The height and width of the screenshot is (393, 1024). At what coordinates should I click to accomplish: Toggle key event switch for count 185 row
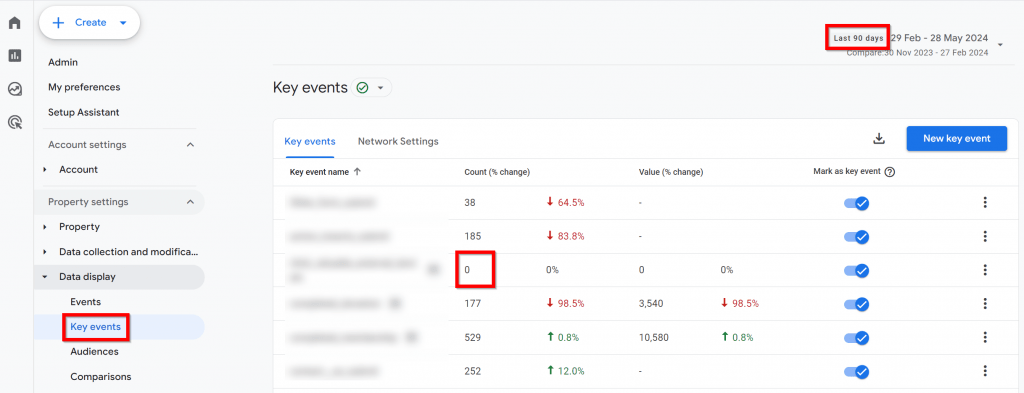pos(856,236)
